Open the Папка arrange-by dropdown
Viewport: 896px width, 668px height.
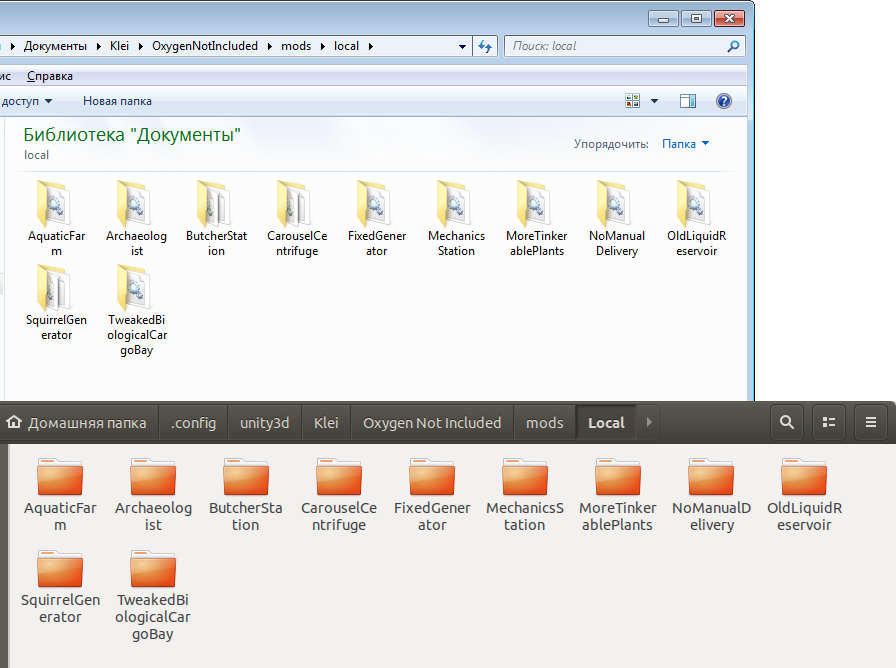coord(685,143)
